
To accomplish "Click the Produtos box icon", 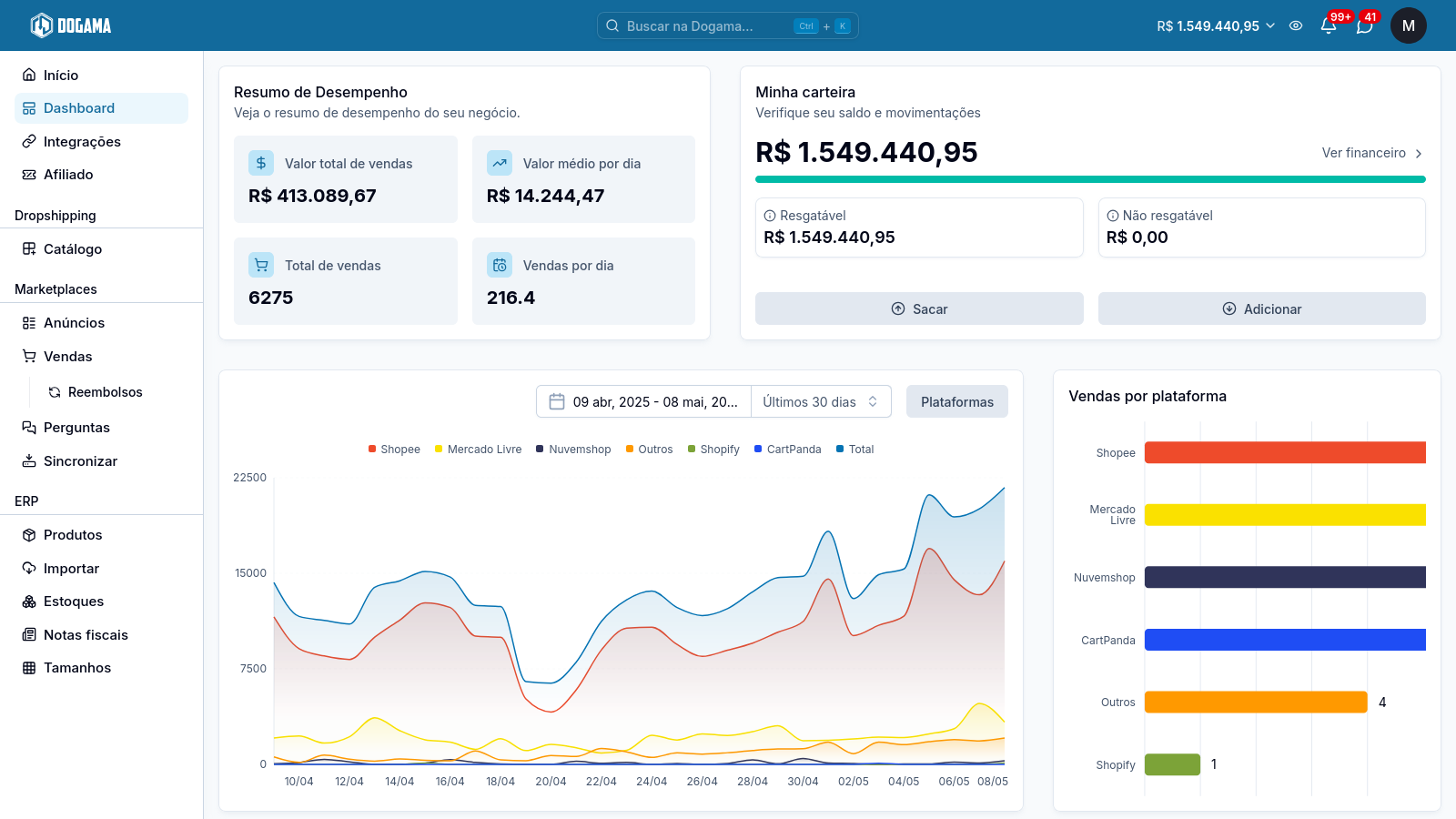I will pos(29,535).
